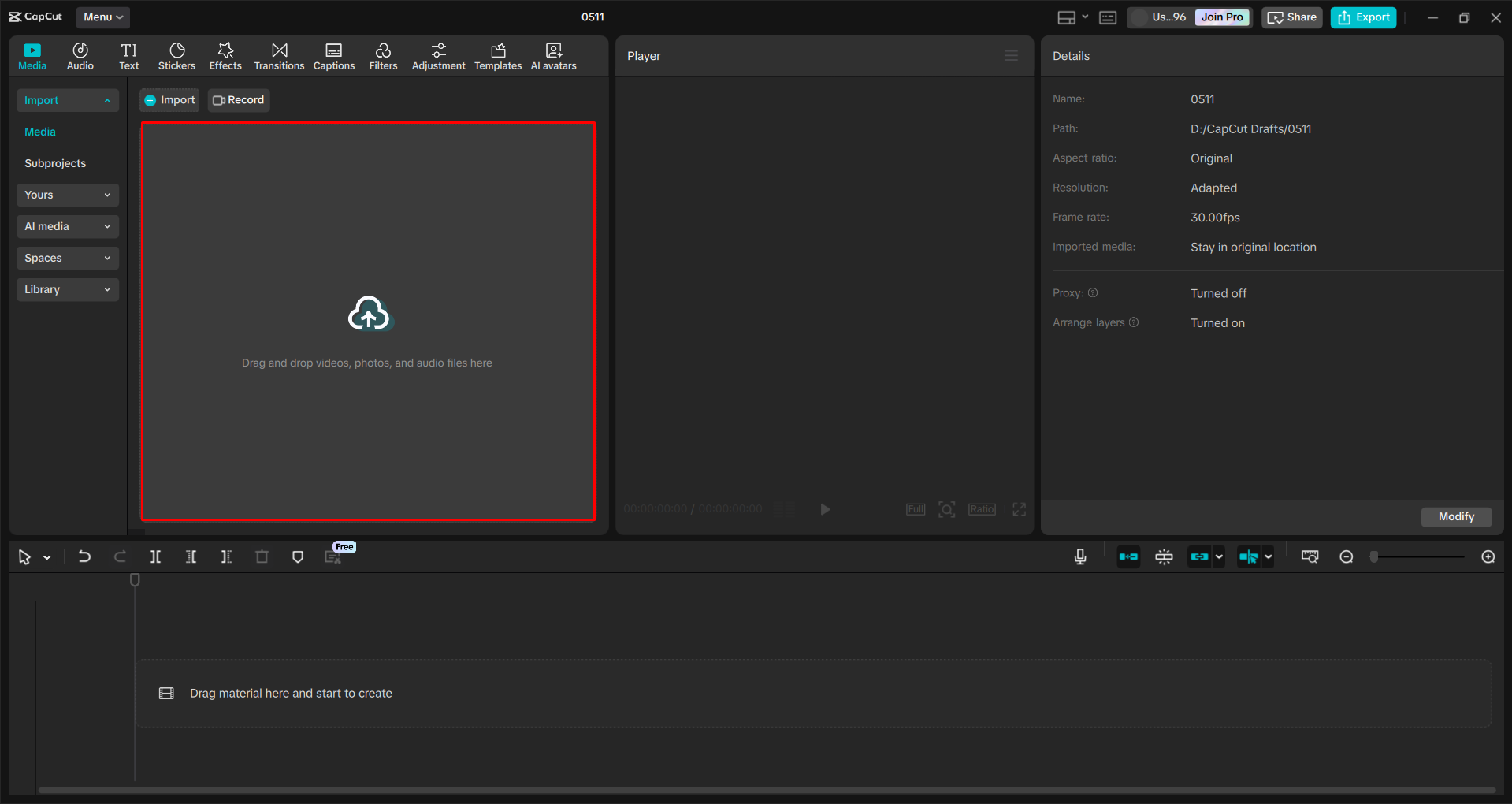The width and height of the screenshot is (1512, 804).
Task: Open the Filters panel
Action: [x=383, y=55]
